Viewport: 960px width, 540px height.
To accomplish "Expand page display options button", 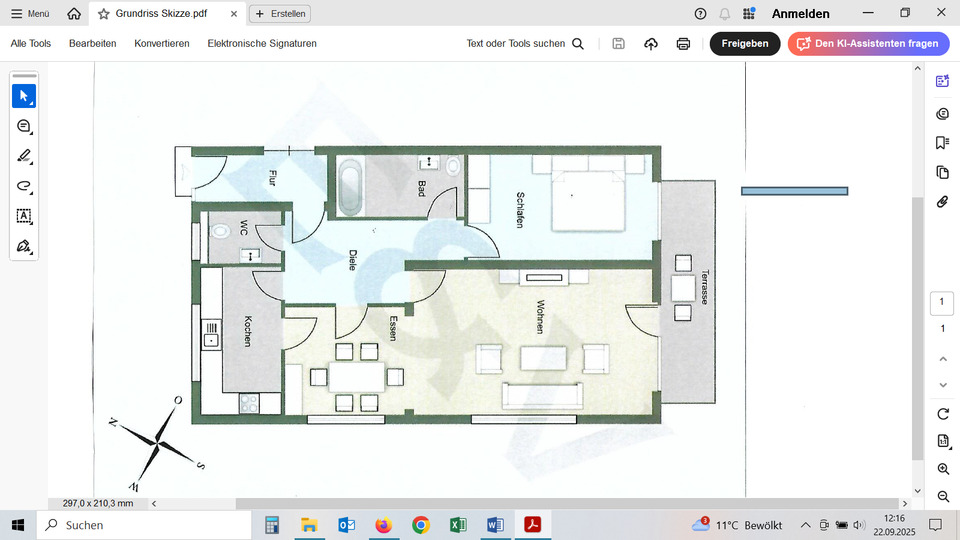I will pos(943,441).
